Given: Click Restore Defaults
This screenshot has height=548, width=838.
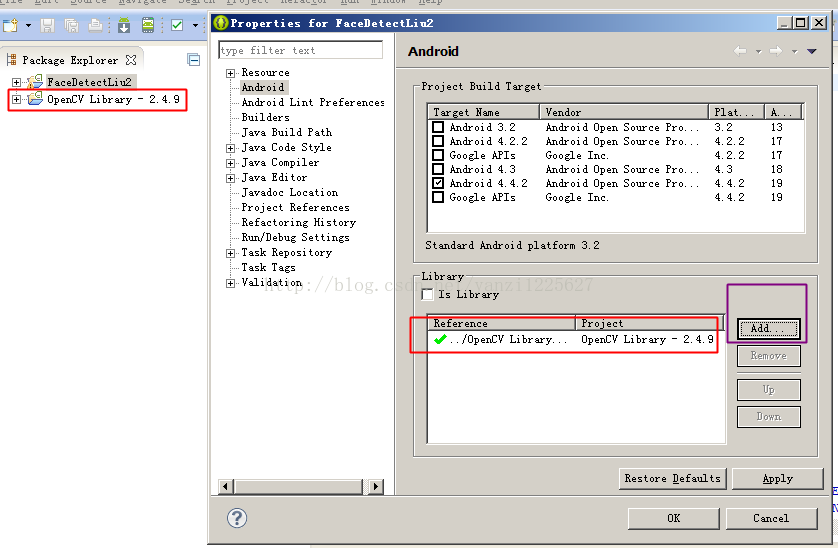Looking at the screenshot, I should (672, 478).
